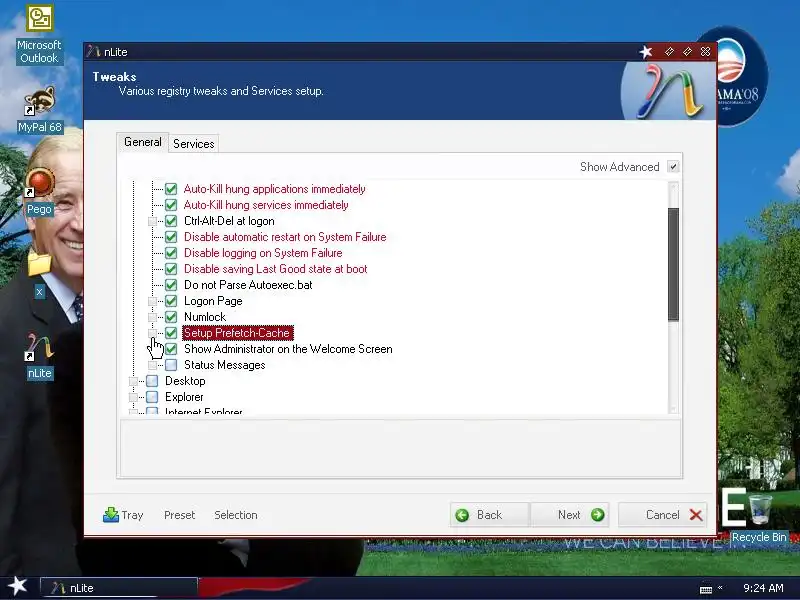Expand the Logon Page tree node
Image resolution: width=800 pixels, height=600 pixels.
[152, 301]
